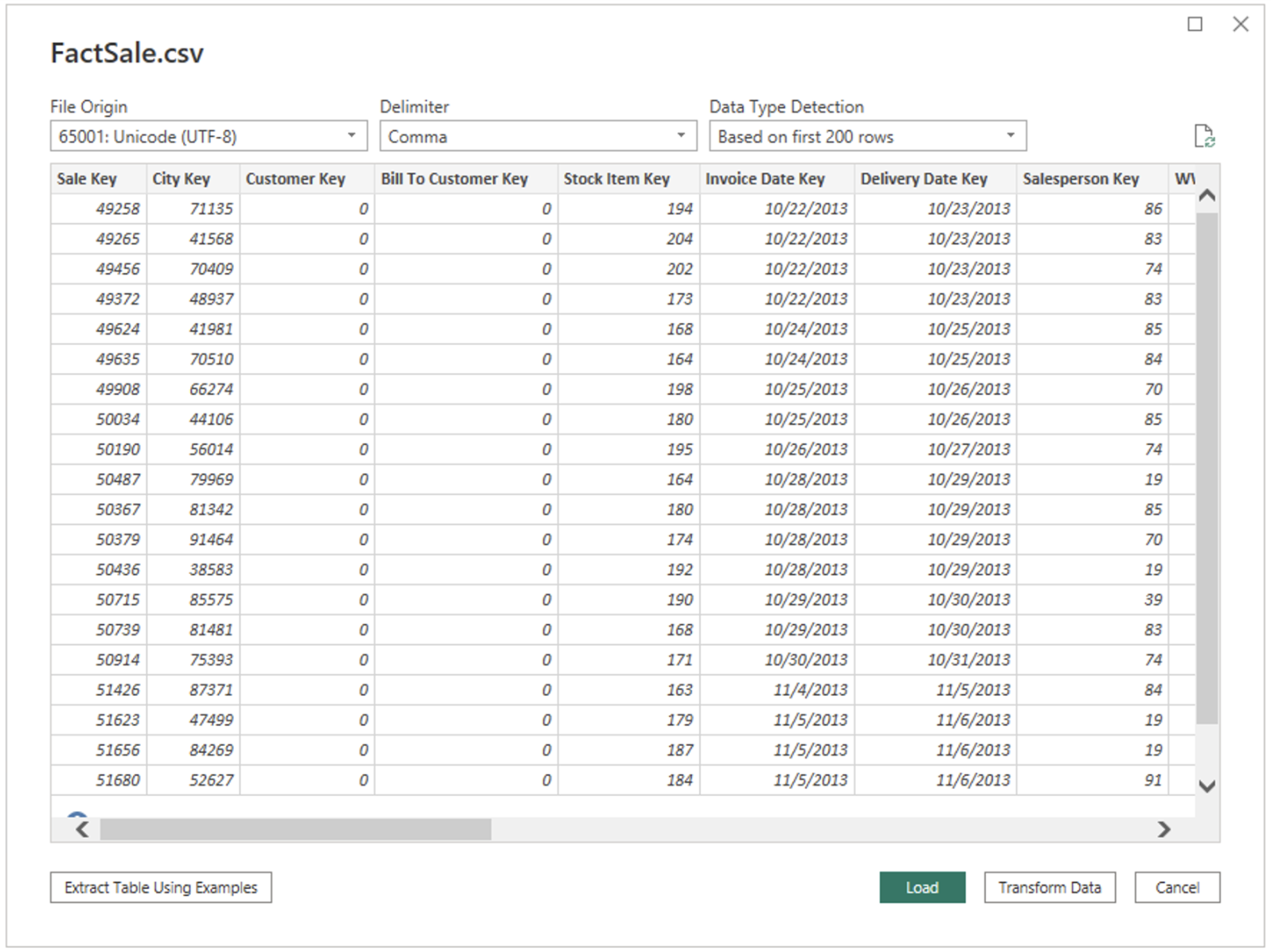Click the refresh preview file icon
The image size is (1271, 952).
(1204, 136)
